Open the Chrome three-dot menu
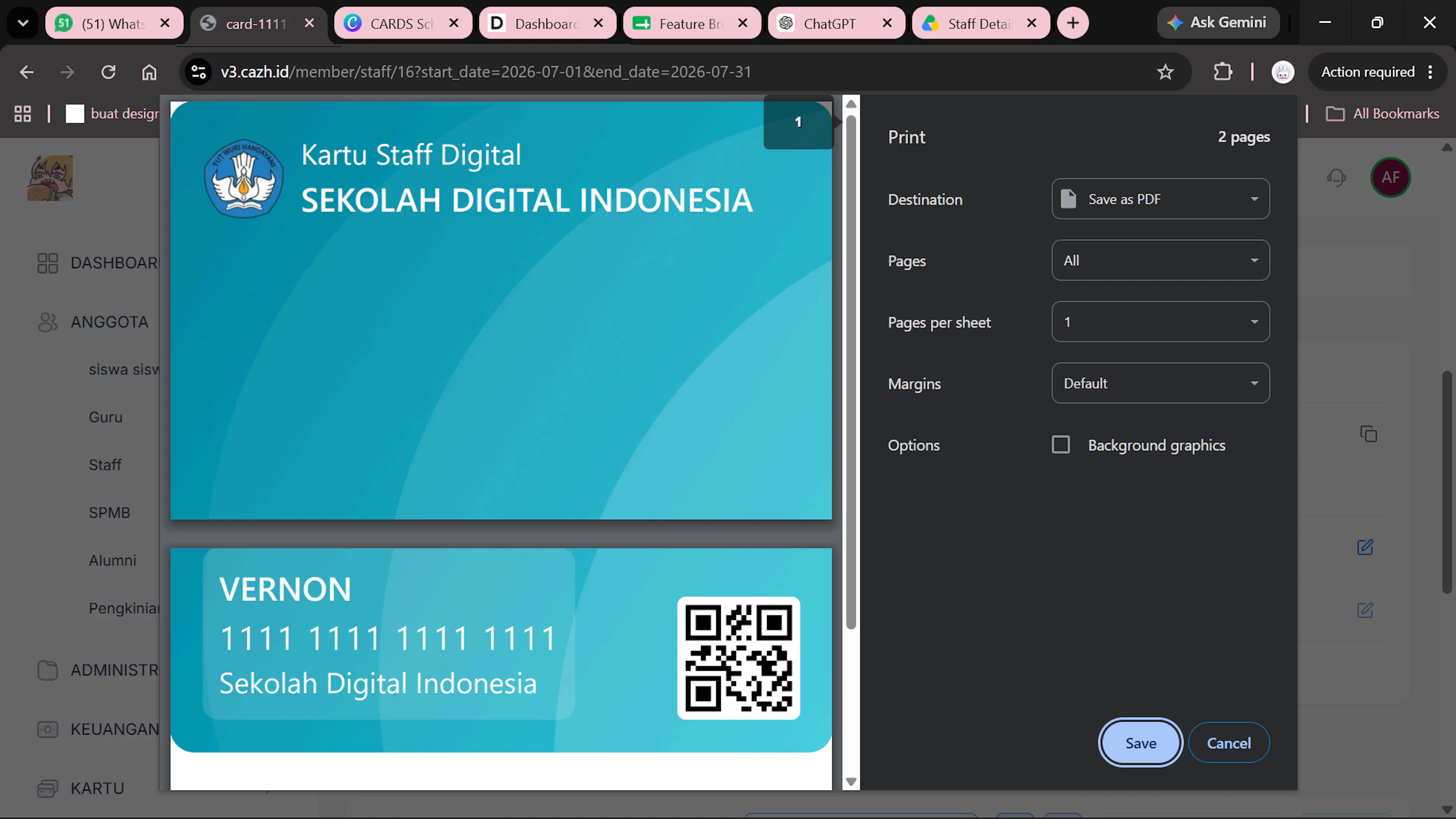1456x819 pixels. coord(1431,72)
